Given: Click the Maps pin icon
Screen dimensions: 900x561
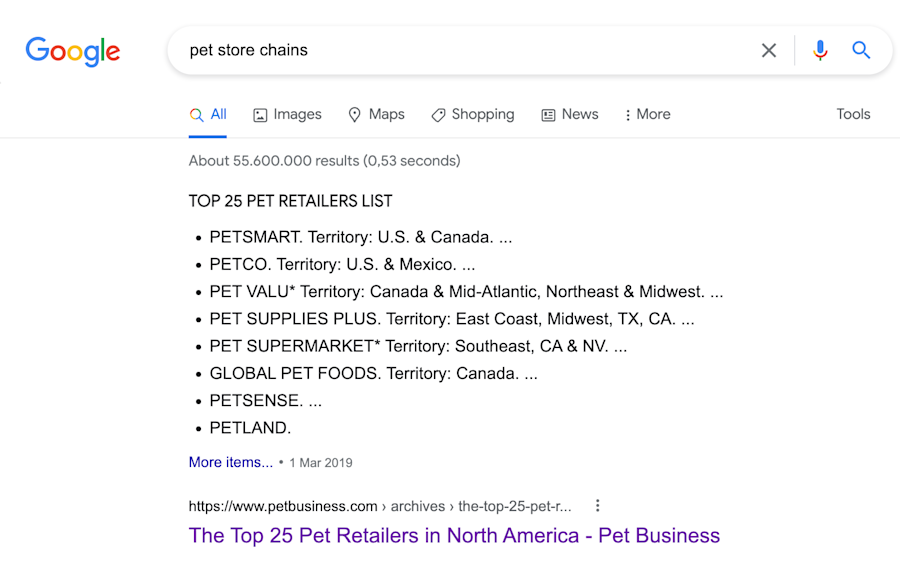Looking at the screenshot, I should 354,115.
